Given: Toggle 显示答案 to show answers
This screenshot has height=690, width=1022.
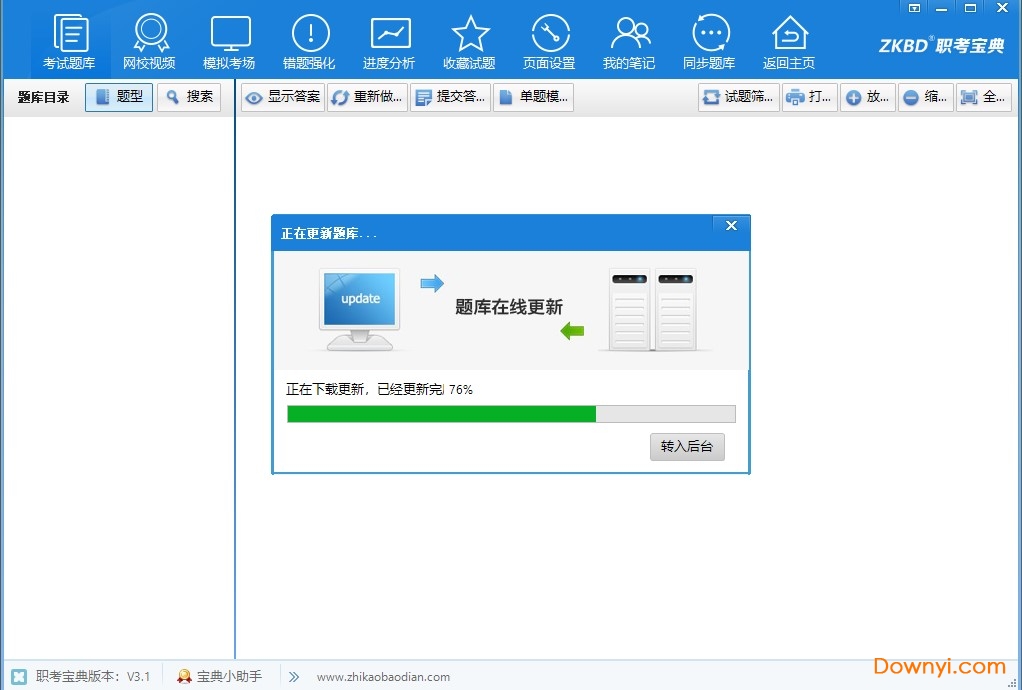Looking at the screenshot, I should 281,97.
